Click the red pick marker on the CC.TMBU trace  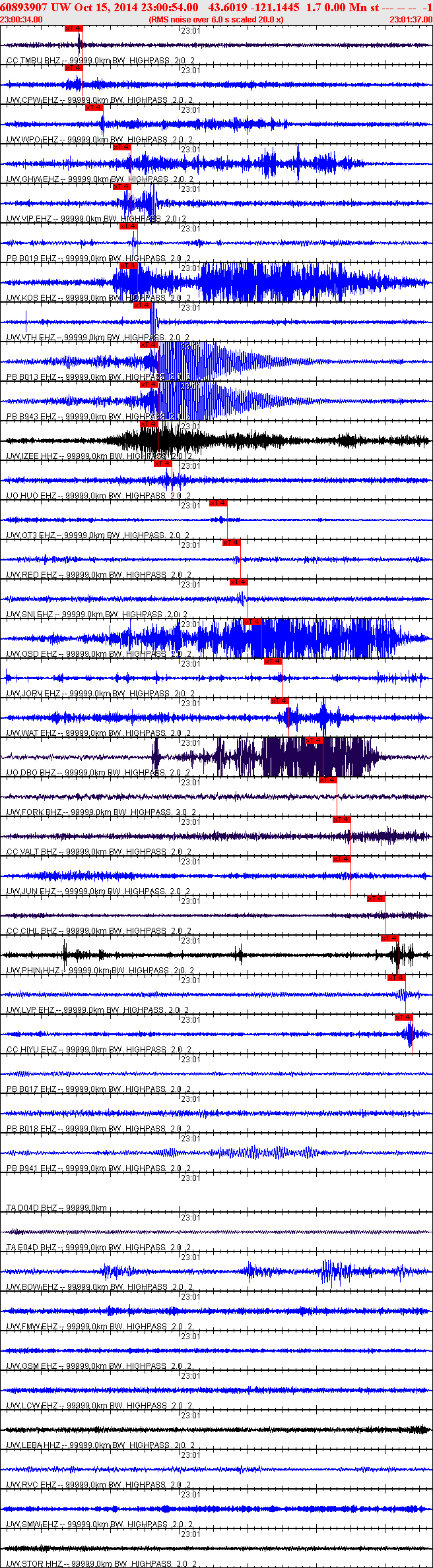(74, 28)
